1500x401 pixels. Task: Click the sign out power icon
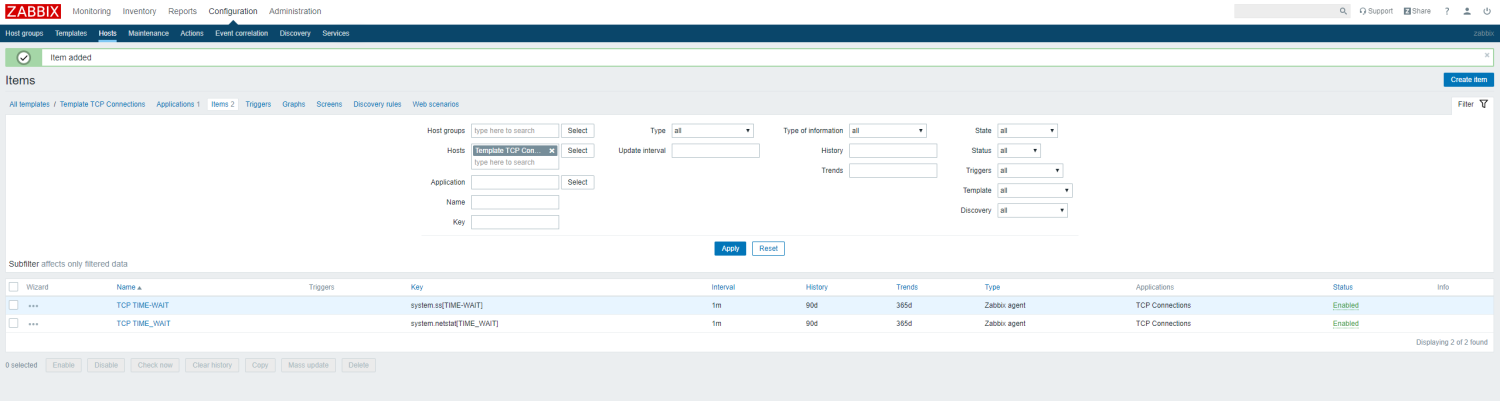pyautogui.click(x=1487, y=11)
